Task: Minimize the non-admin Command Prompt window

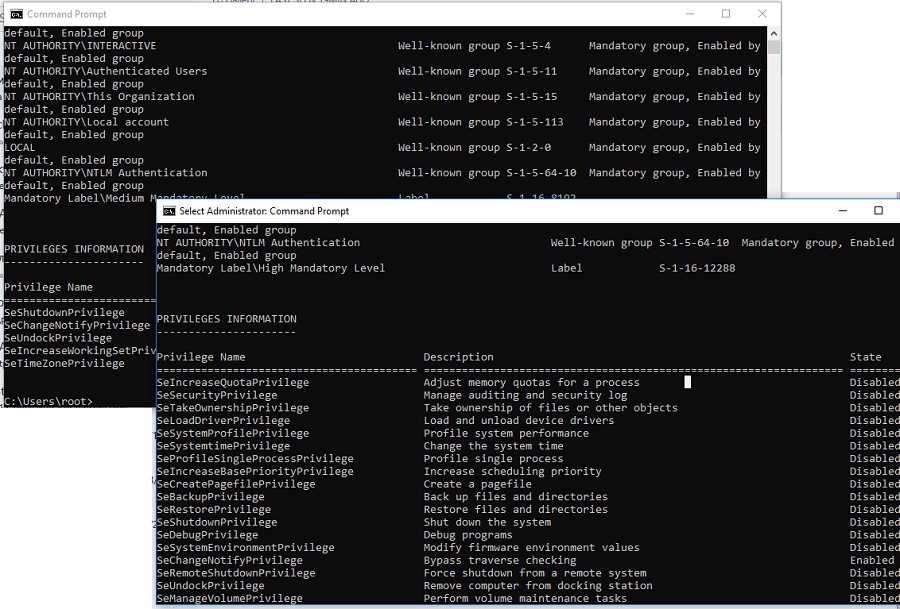Action: tap(689, 14)
